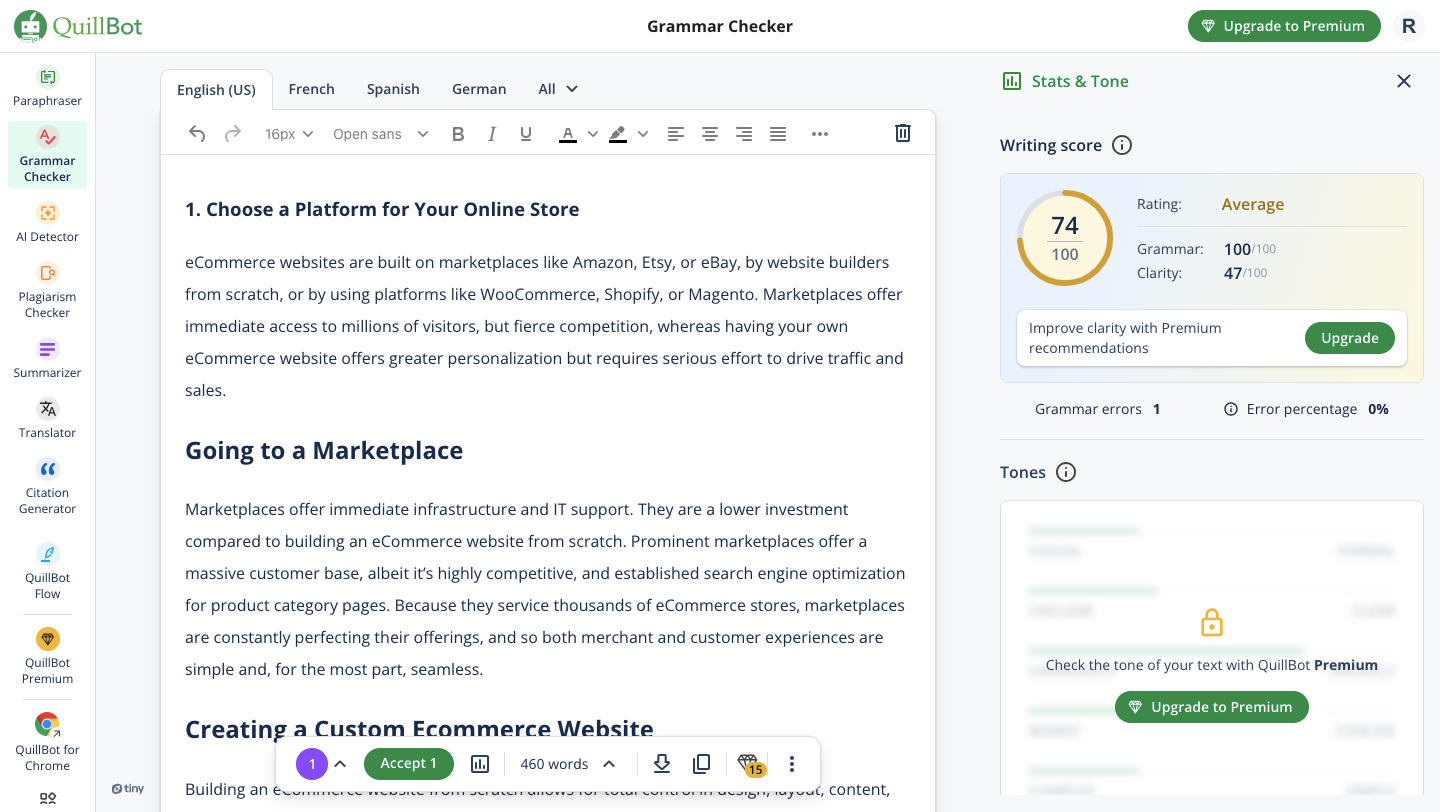Open the AI Detector tool
The width and height of the screenshot is (1440, 812).
click(47, 223)
